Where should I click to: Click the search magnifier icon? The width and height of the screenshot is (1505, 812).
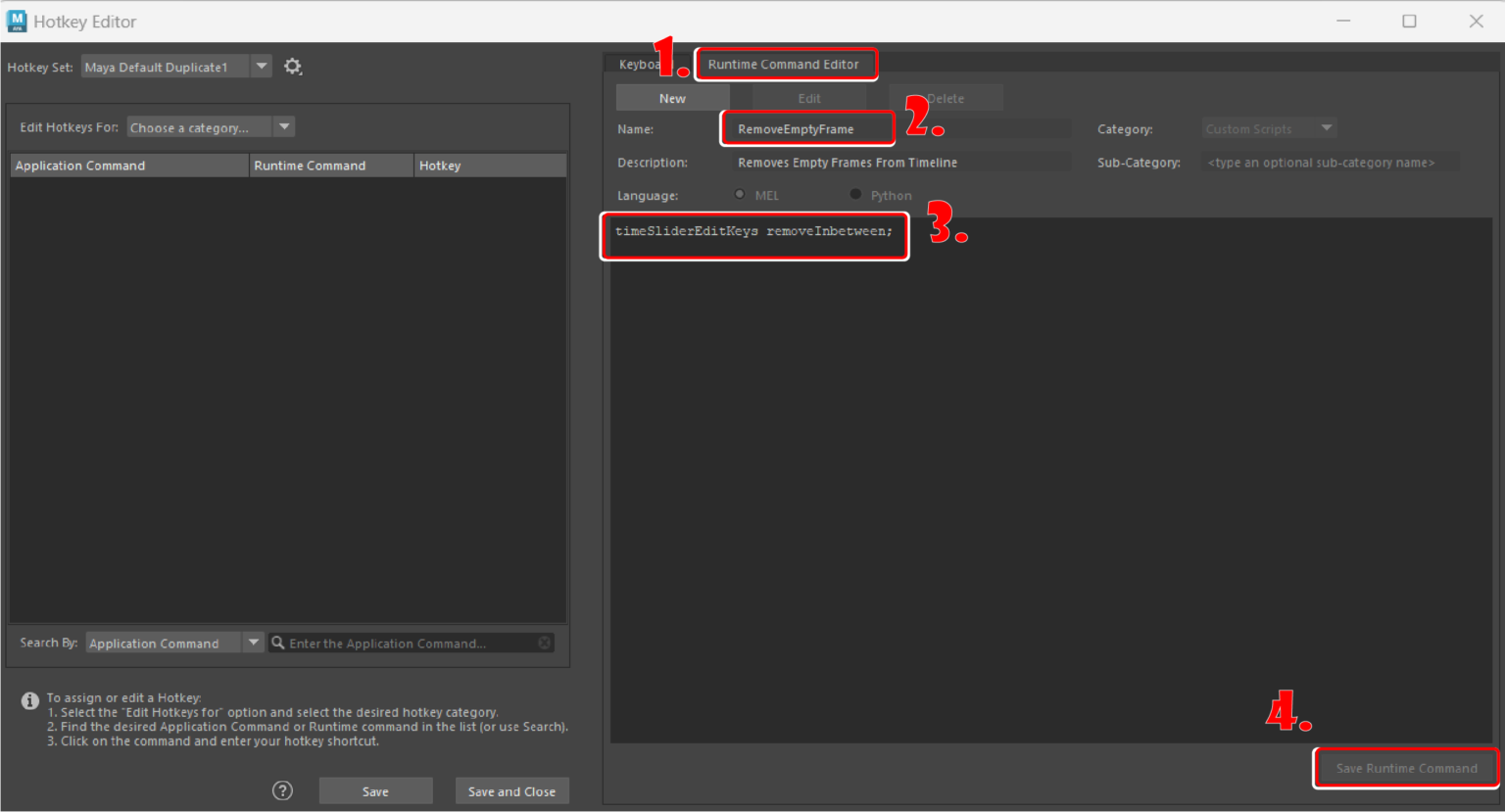coord(278,643)
